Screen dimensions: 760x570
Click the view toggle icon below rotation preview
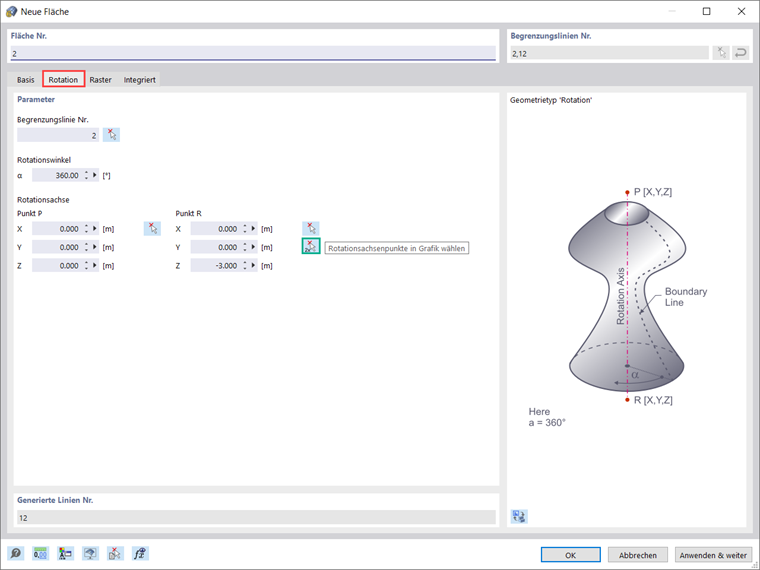(x=519, y=516)
